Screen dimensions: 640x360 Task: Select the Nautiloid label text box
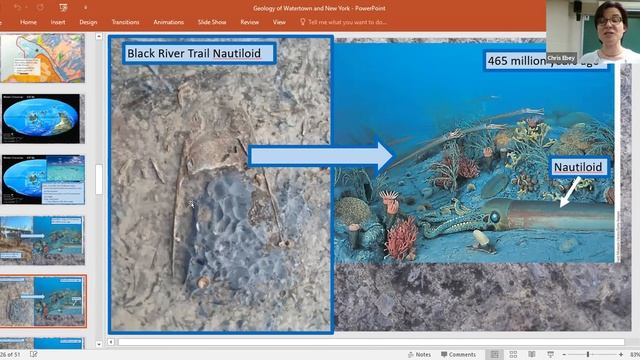pos(579,167)
